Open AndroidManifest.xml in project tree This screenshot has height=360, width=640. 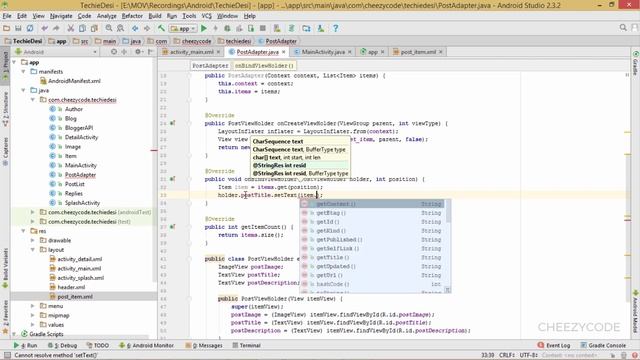[x=74, y=81]
